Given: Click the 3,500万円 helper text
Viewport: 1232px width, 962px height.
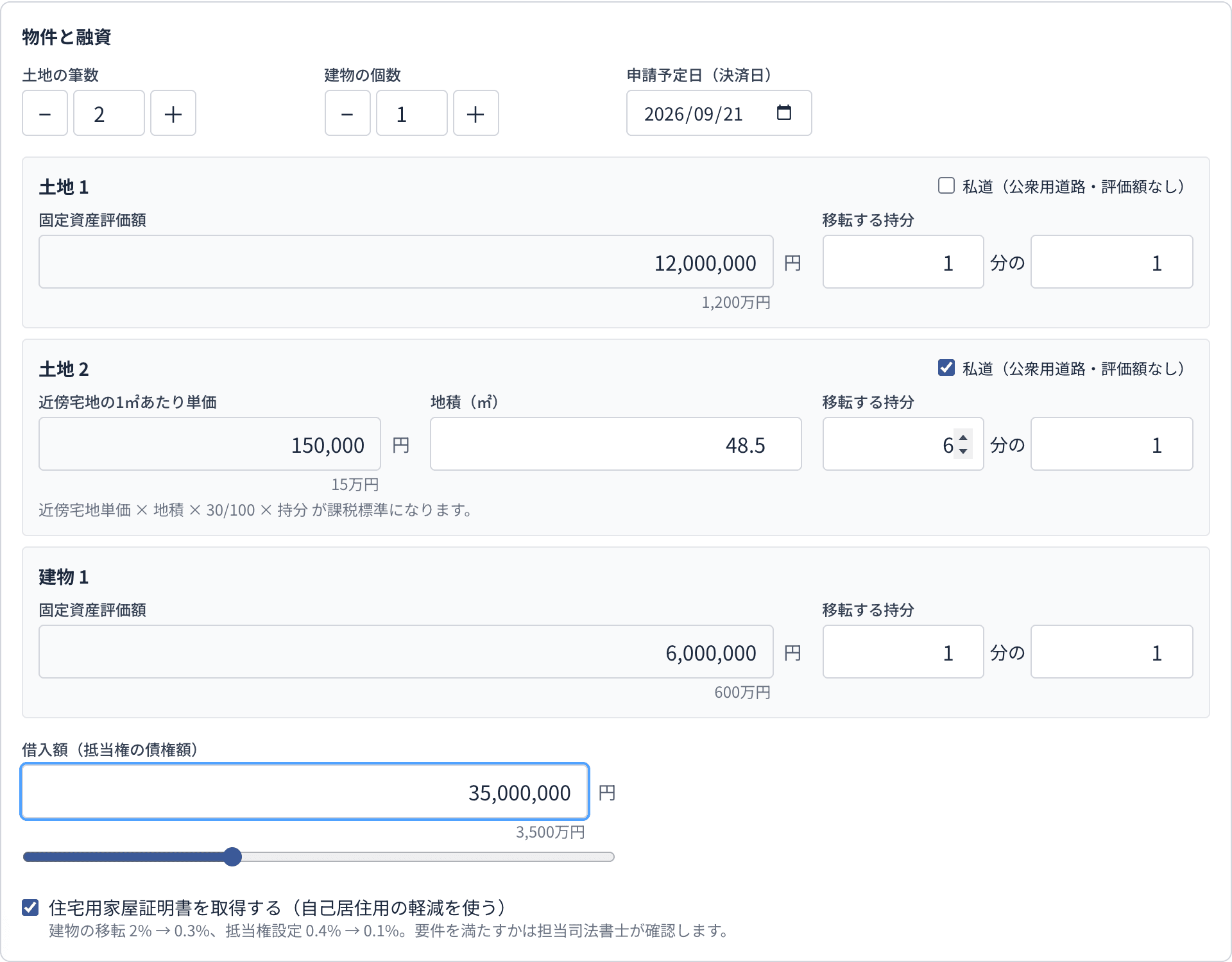Looking at the screenshot, I should pos(551,832).
